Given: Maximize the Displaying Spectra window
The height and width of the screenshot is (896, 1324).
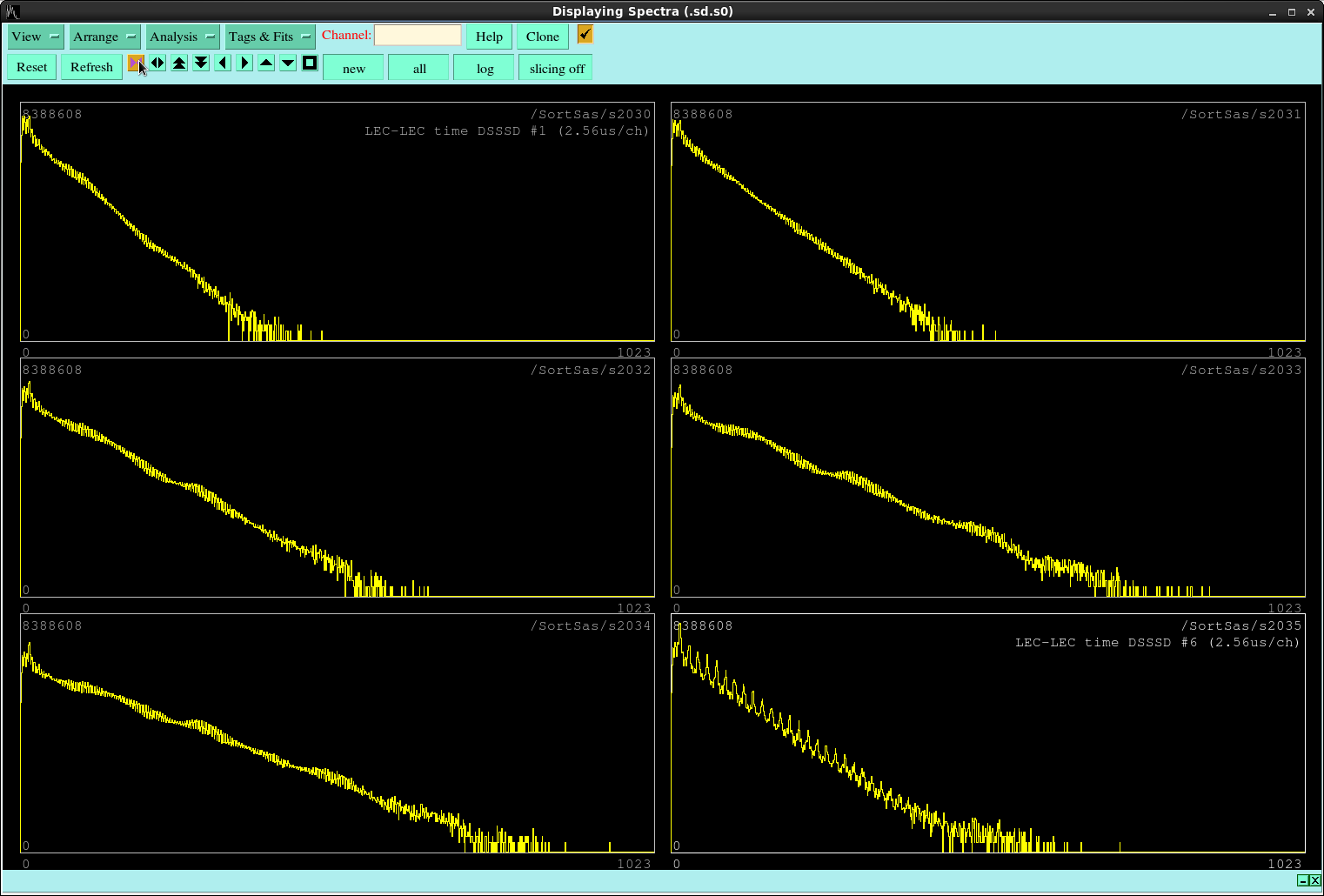Looking at the screenshot, I should tap(1292, 11).
